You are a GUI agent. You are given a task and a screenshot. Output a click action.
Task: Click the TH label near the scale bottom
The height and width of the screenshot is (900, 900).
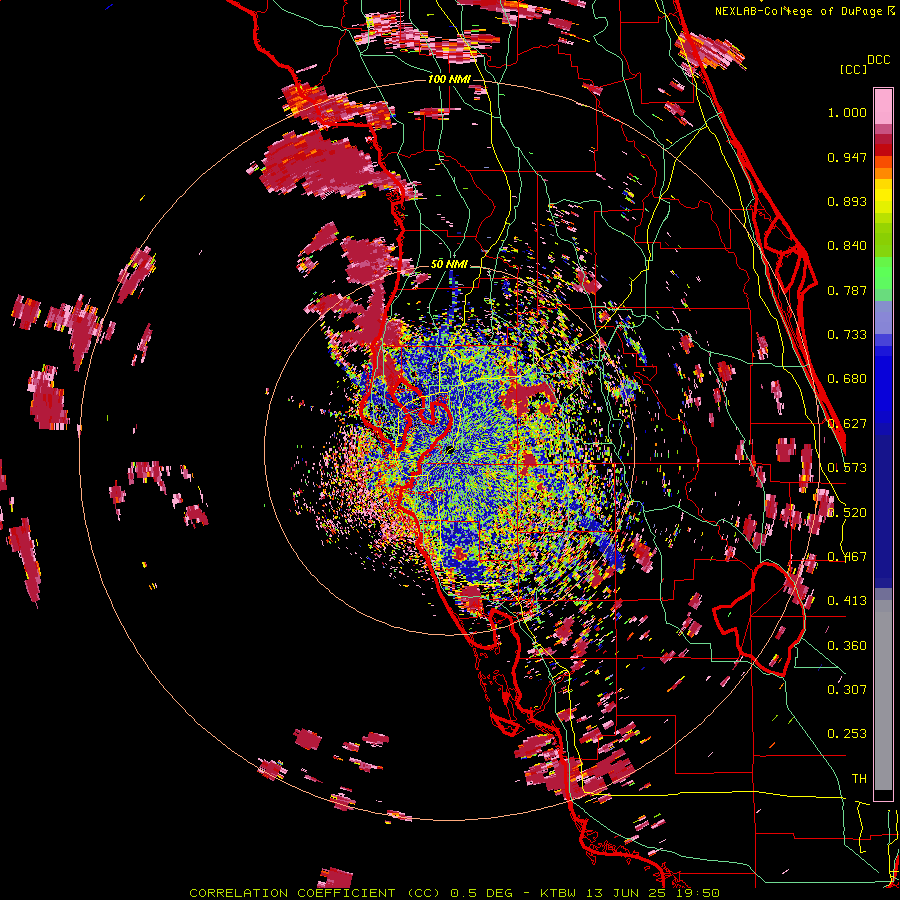[x=859, y=779]
